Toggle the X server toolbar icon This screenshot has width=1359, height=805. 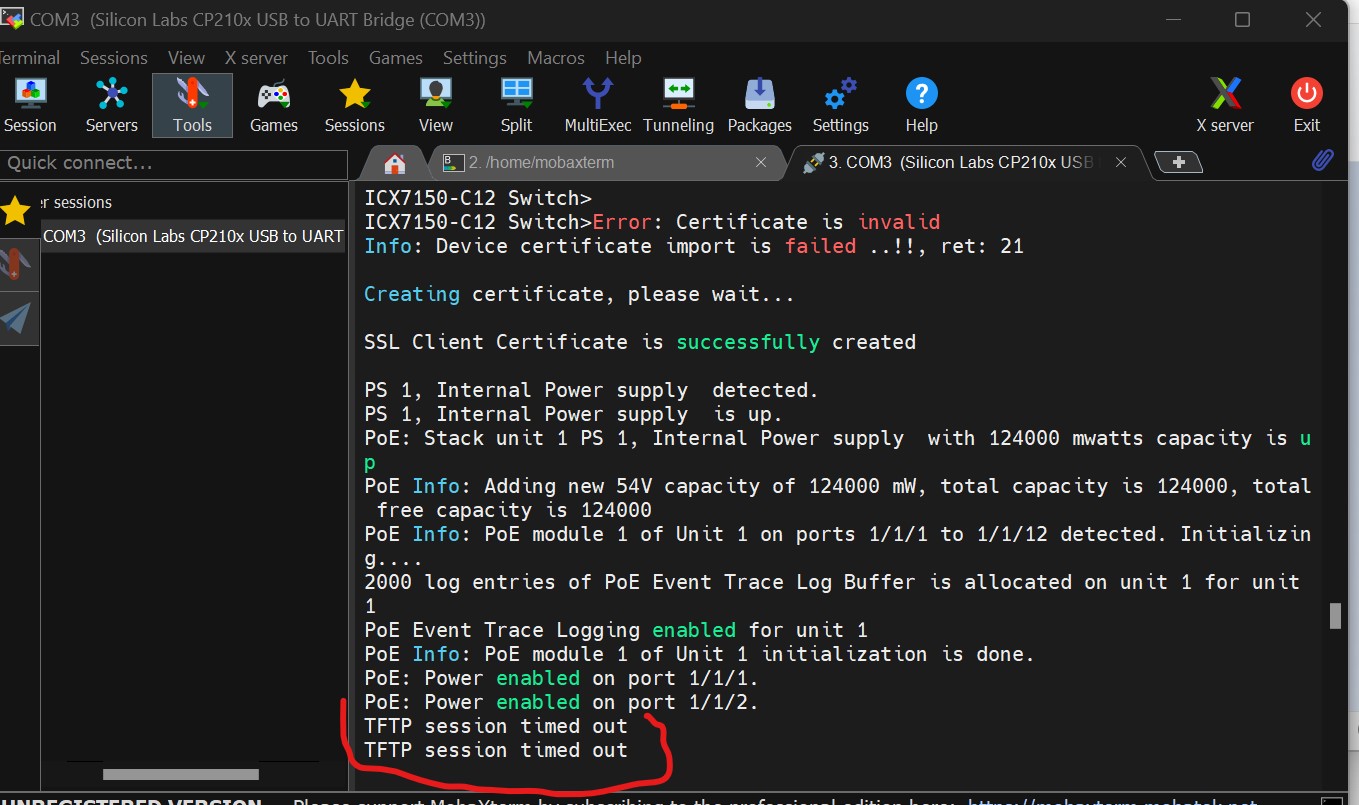point(1225,105)
